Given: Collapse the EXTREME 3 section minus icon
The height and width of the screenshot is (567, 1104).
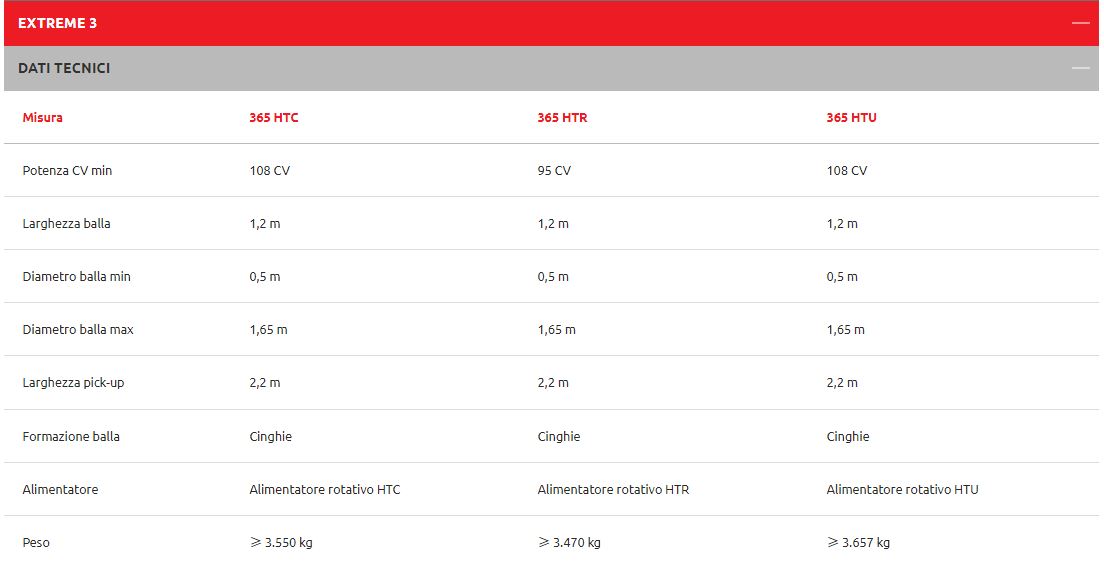Looking at the screenshot, I should tap(1080, 23).
